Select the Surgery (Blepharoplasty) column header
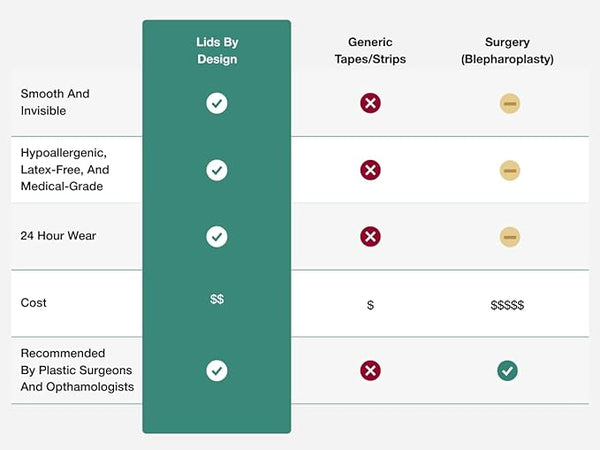This screenshot has width=600, height=450. (507, 50)
